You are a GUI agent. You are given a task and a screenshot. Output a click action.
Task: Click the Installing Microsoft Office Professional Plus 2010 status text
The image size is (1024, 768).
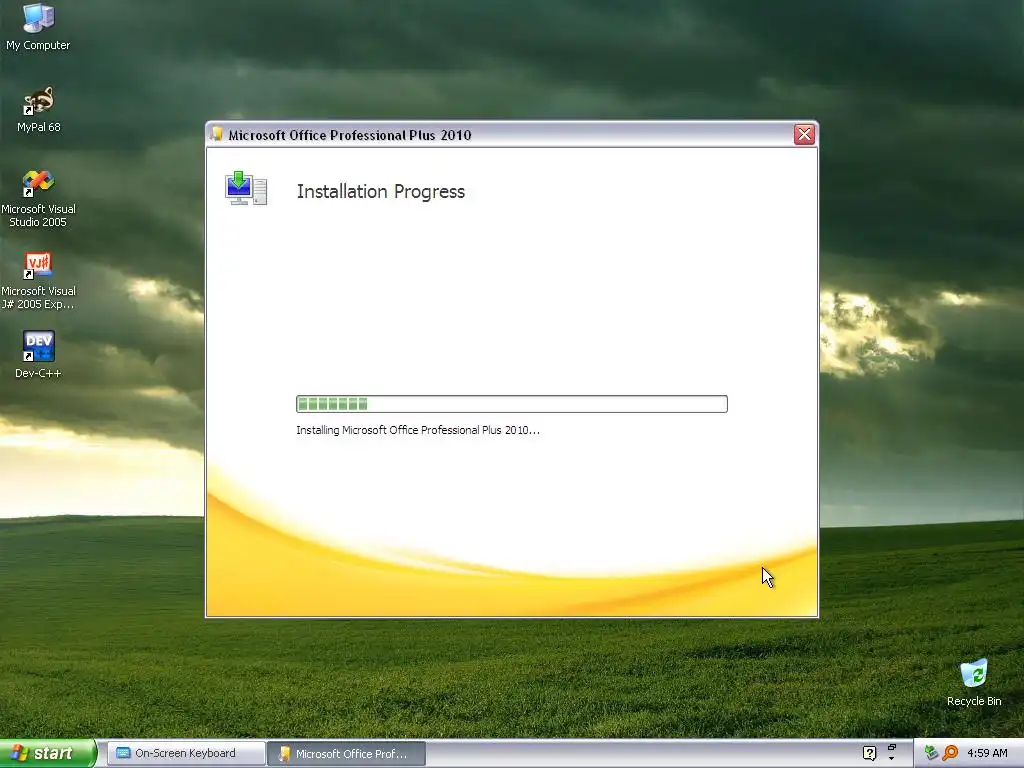tap(418, 430)
